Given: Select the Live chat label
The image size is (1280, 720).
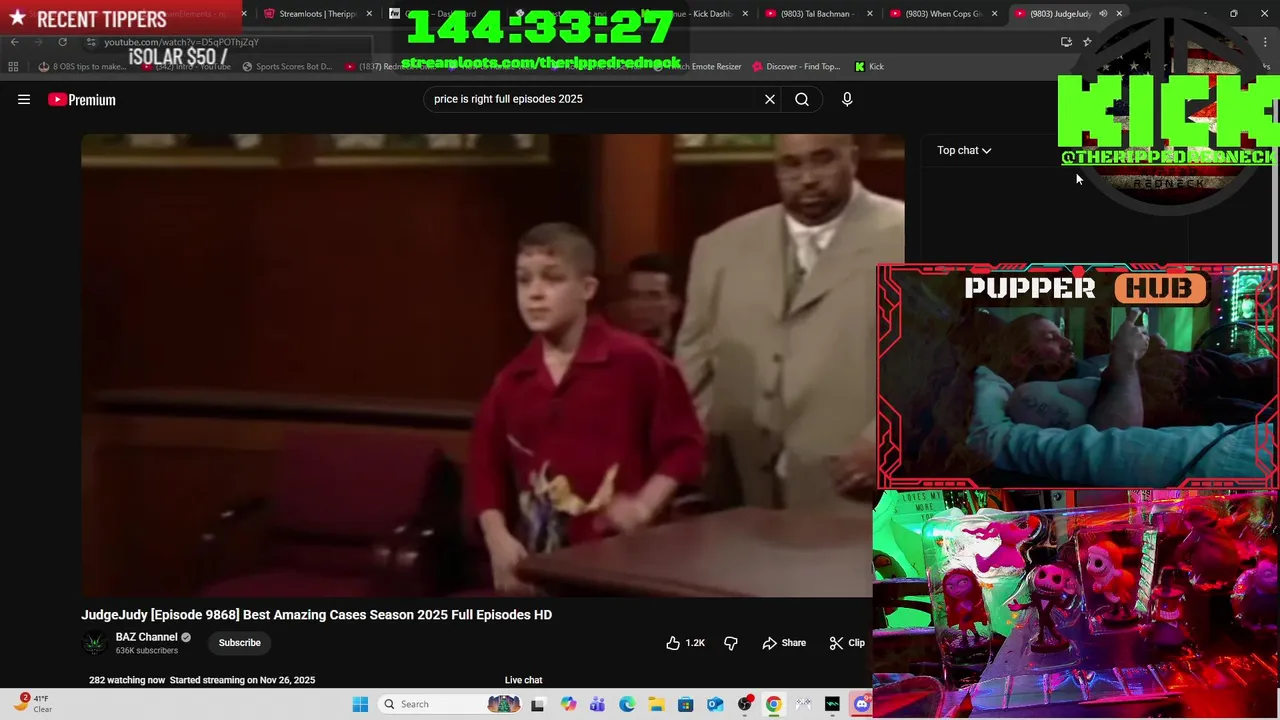Looking at the screenshot, I should 523,680.
